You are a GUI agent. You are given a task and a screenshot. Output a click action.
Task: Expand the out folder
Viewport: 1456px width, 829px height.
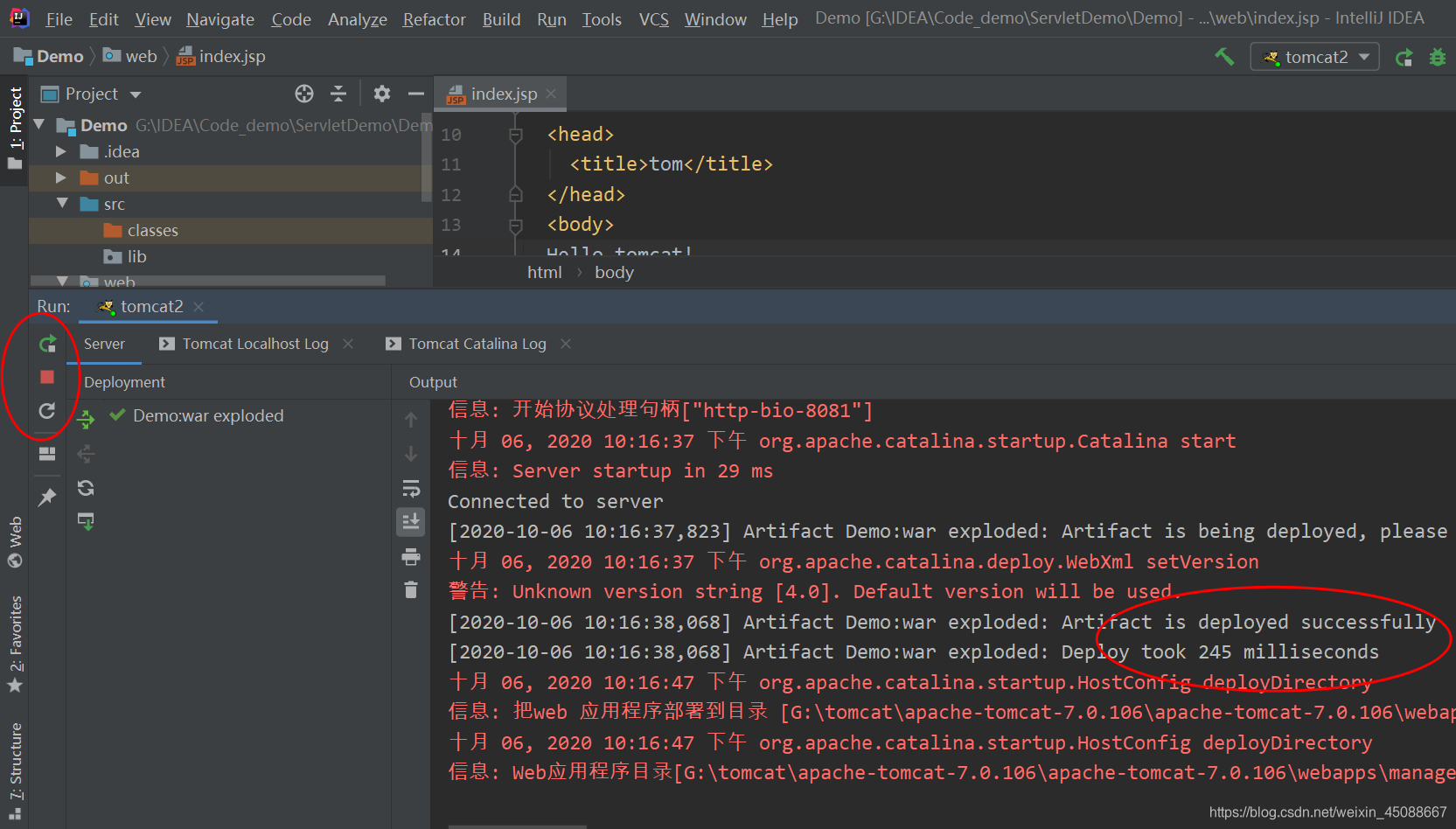pos(60,178)
